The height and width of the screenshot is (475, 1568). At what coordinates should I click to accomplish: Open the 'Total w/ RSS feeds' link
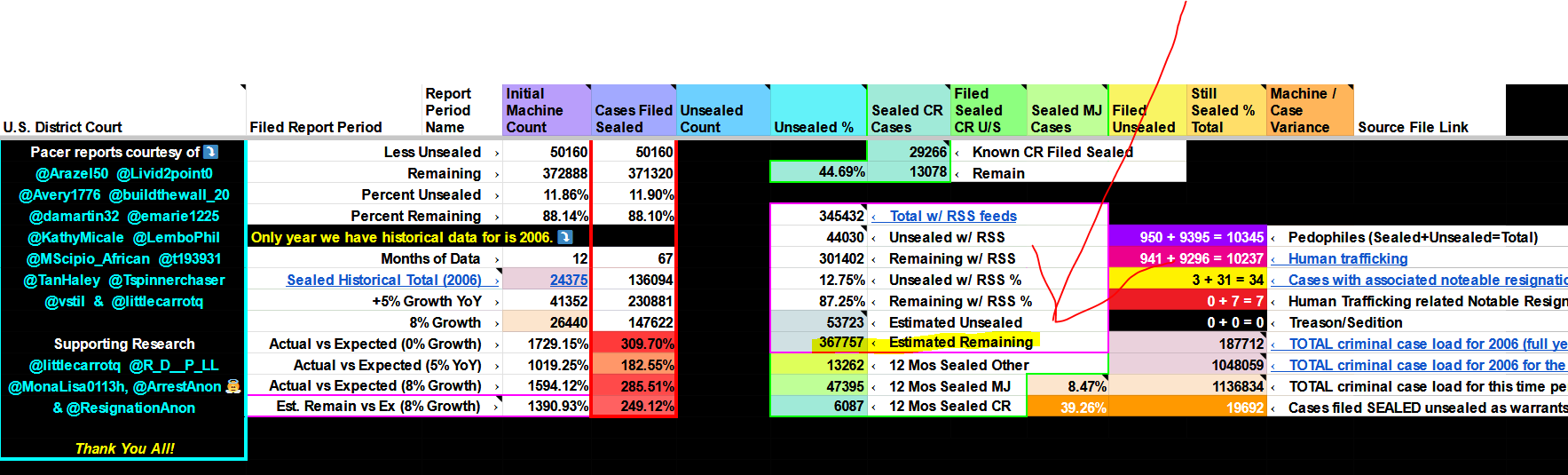[x=953, y=216]
